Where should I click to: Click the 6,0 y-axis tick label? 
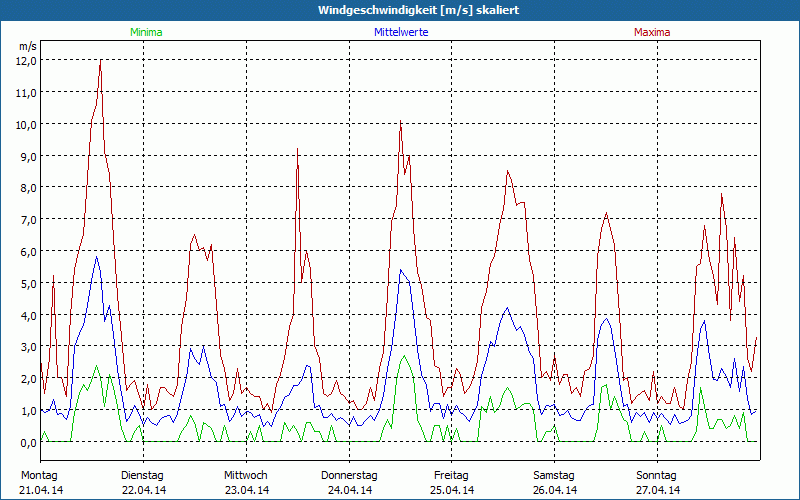pos(26,251)
